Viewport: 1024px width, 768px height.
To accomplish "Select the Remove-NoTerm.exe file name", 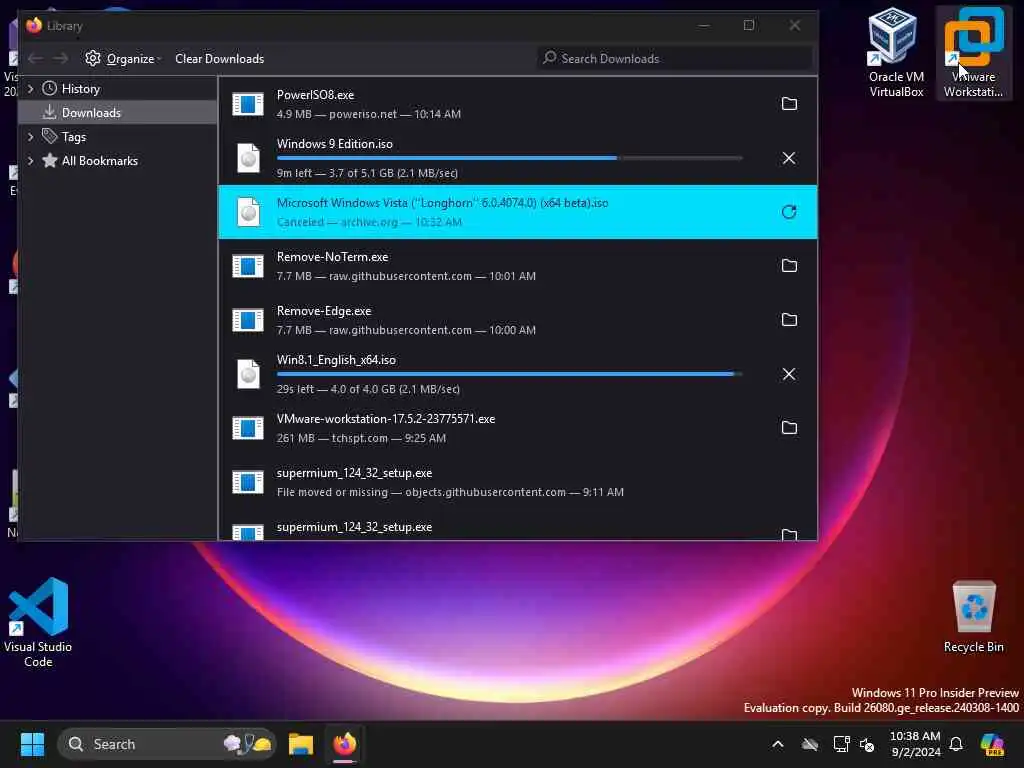I will [332, 257].
